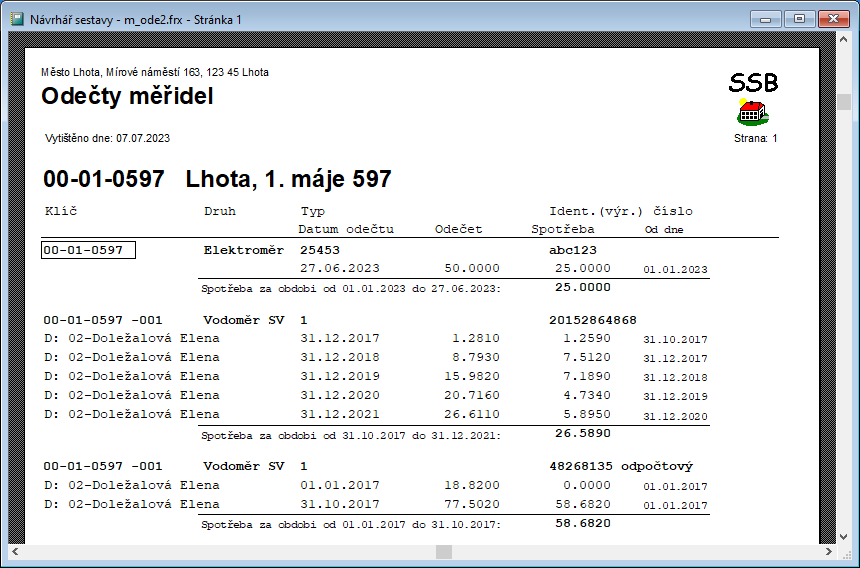Minimize the Návrhář sestavy window
860x568 pixels.
[x=769, y=18]
